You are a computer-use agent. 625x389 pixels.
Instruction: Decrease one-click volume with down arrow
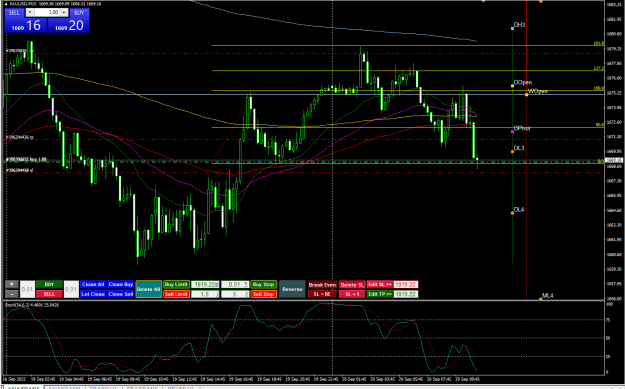[30, 13]
